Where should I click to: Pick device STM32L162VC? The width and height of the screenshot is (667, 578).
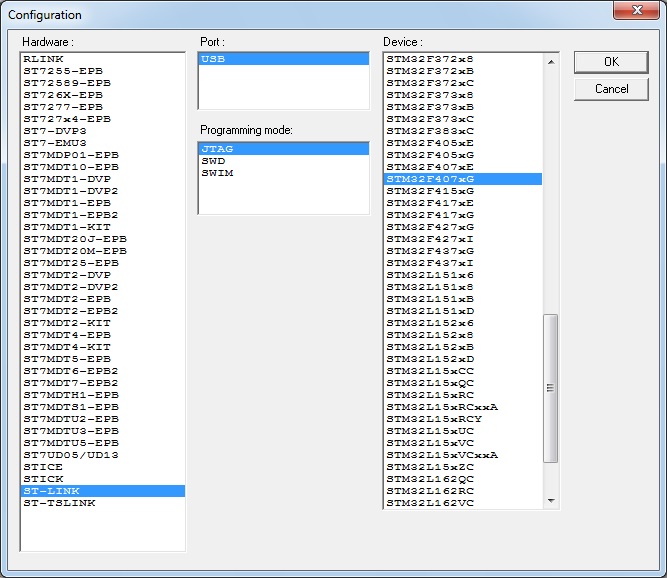coord(463,503)
